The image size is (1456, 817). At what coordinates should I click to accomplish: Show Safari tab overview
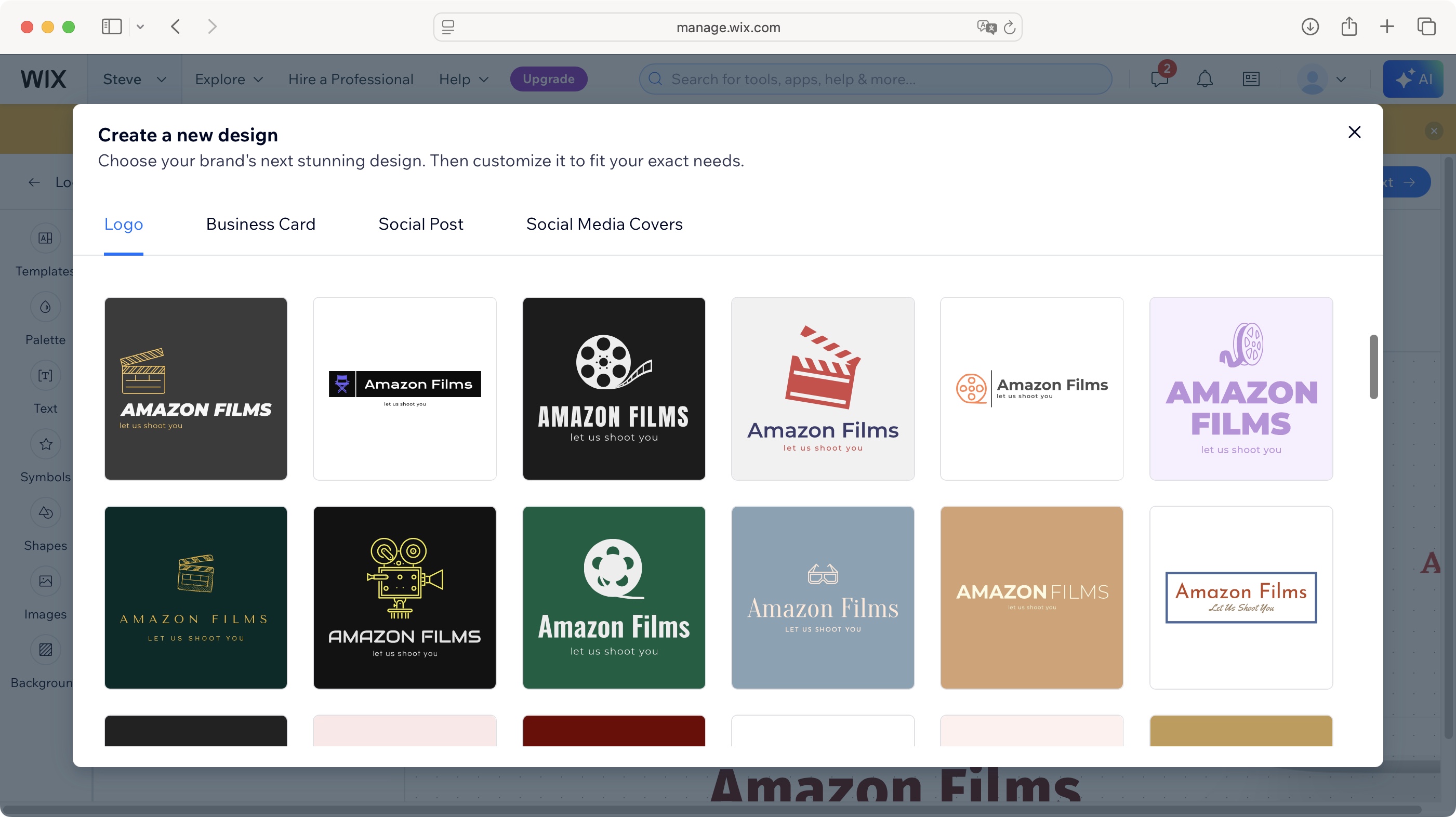coord(1426,27)
